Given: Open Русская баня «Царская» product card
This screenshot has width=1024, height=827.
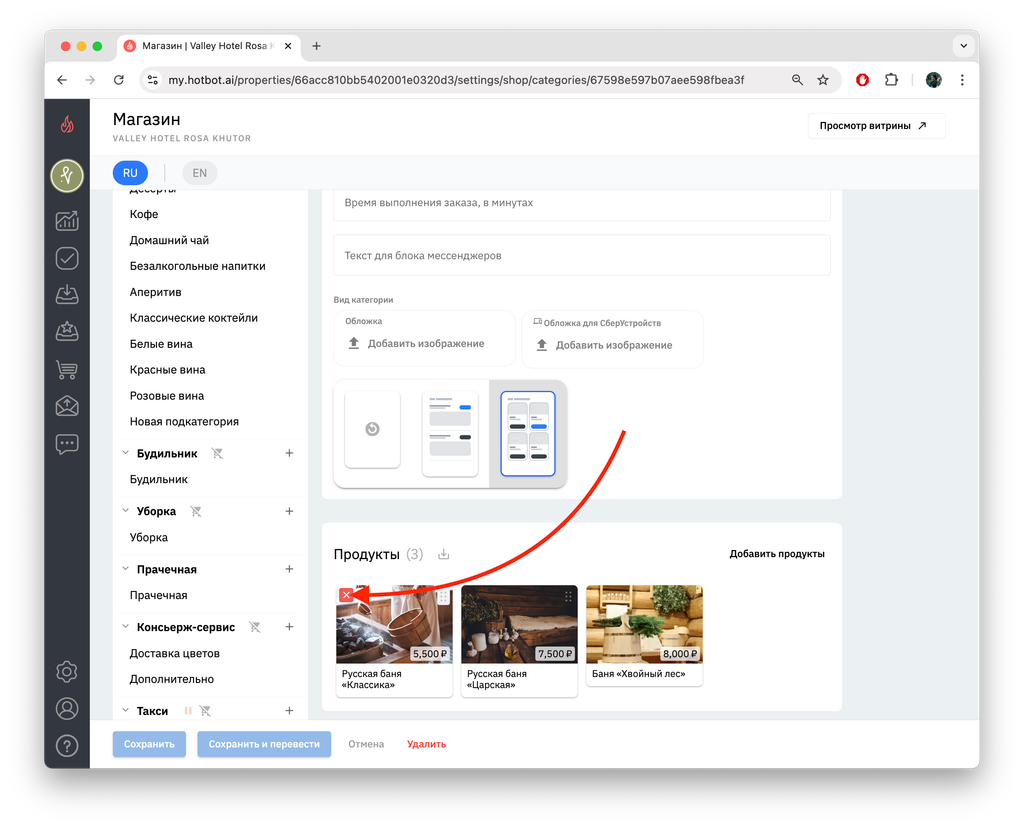Looking at the screenshot, I should [519, 641].
